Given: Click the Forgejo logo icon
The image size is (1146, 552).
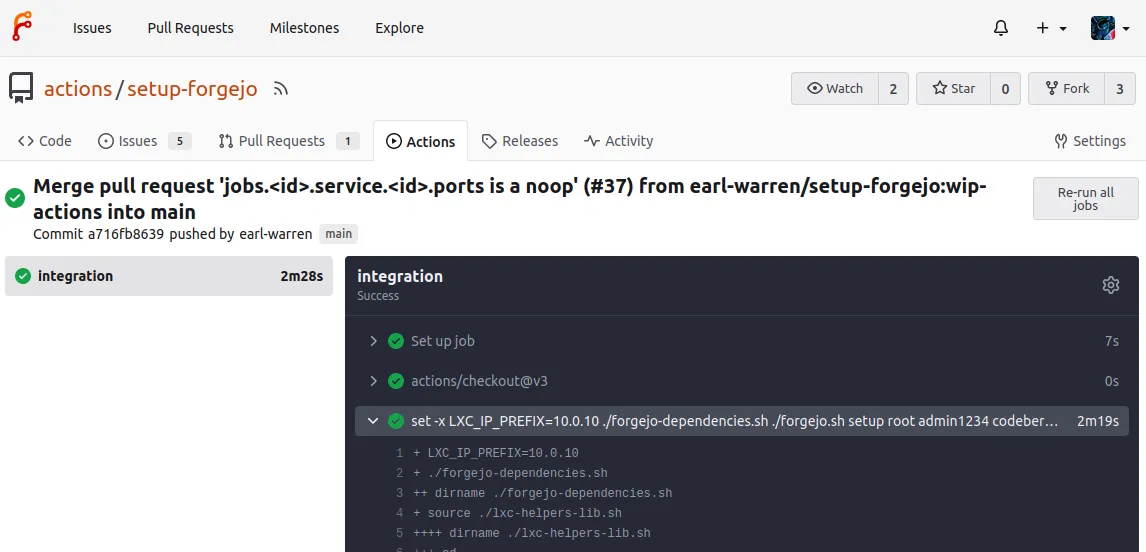Looking at the screenshot, I should (22, 27).
